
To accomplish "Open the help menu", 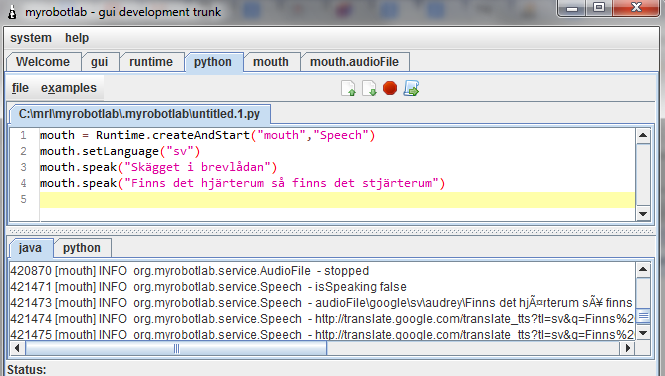I will [77, 38].
